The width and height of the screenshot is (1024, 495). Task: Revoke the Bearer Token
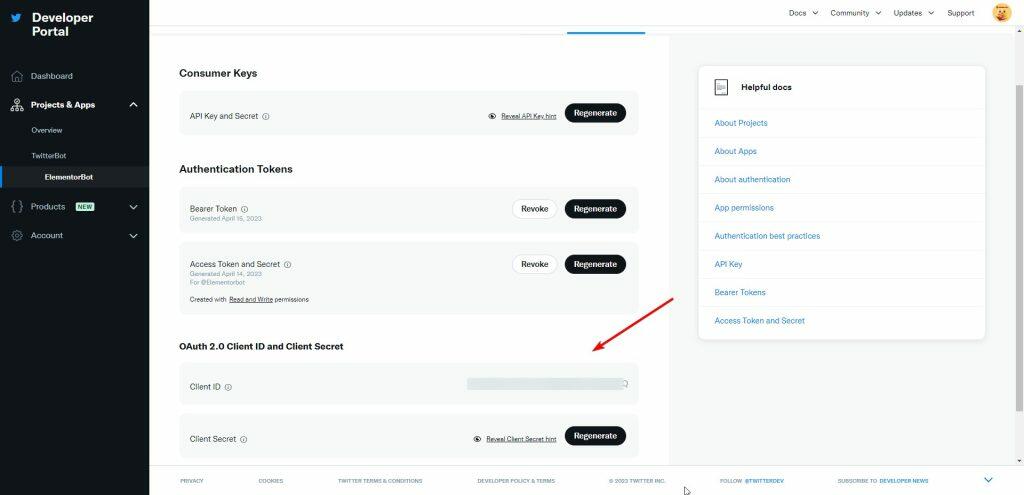pyautogui.click(x=534, y=209)
